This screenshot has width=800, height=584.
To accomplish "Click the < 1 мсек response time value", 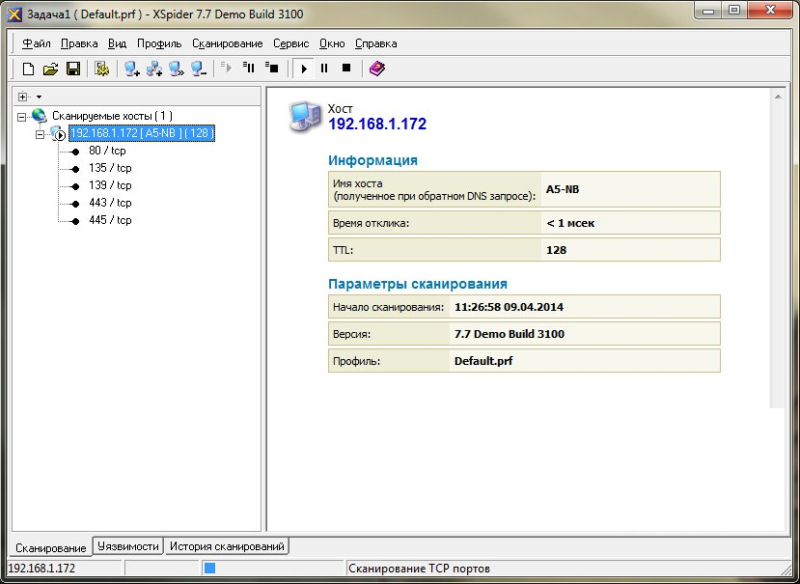I will (570, 223).
